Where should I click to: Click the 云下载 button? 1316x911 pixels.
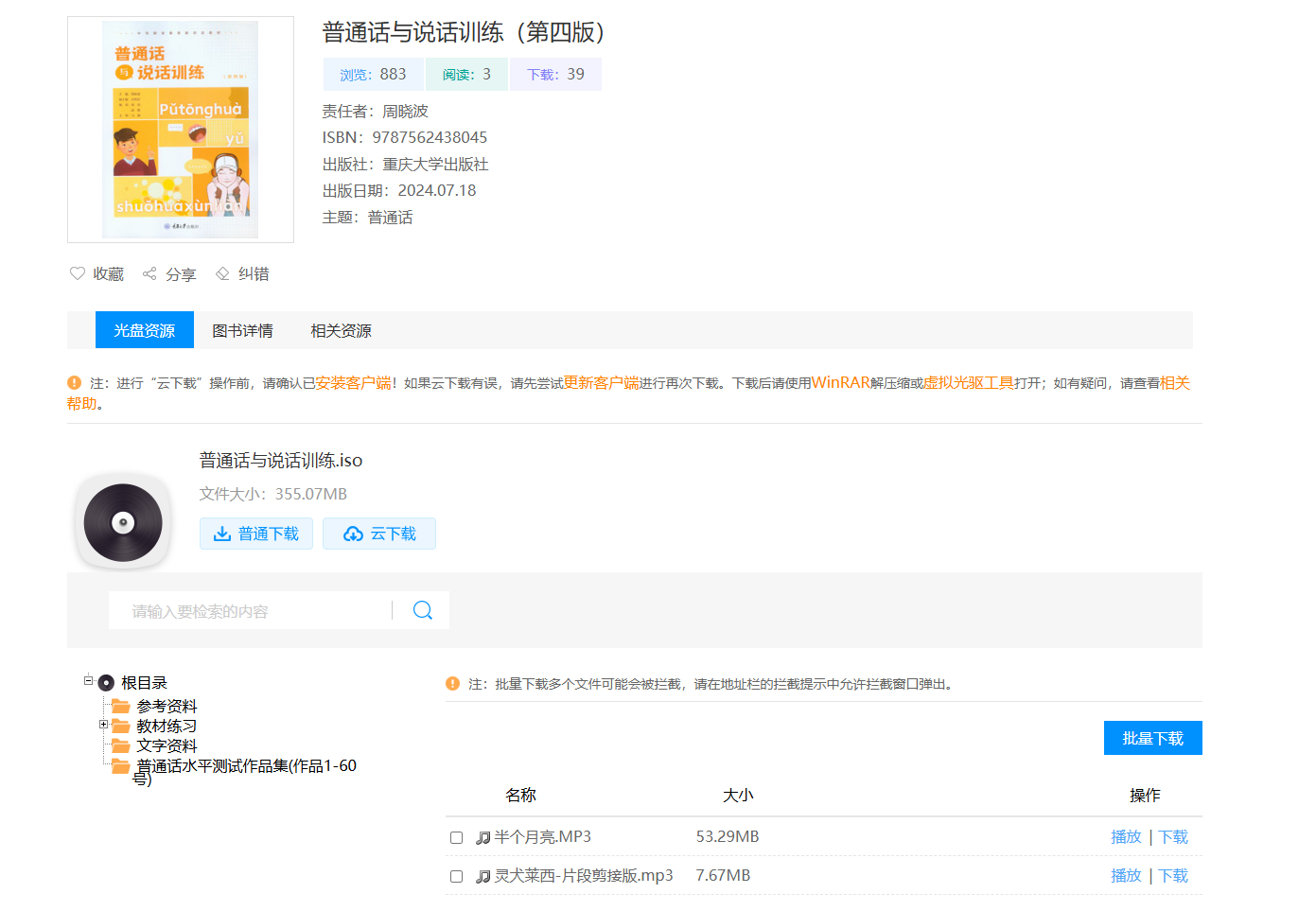coord(379,534)
